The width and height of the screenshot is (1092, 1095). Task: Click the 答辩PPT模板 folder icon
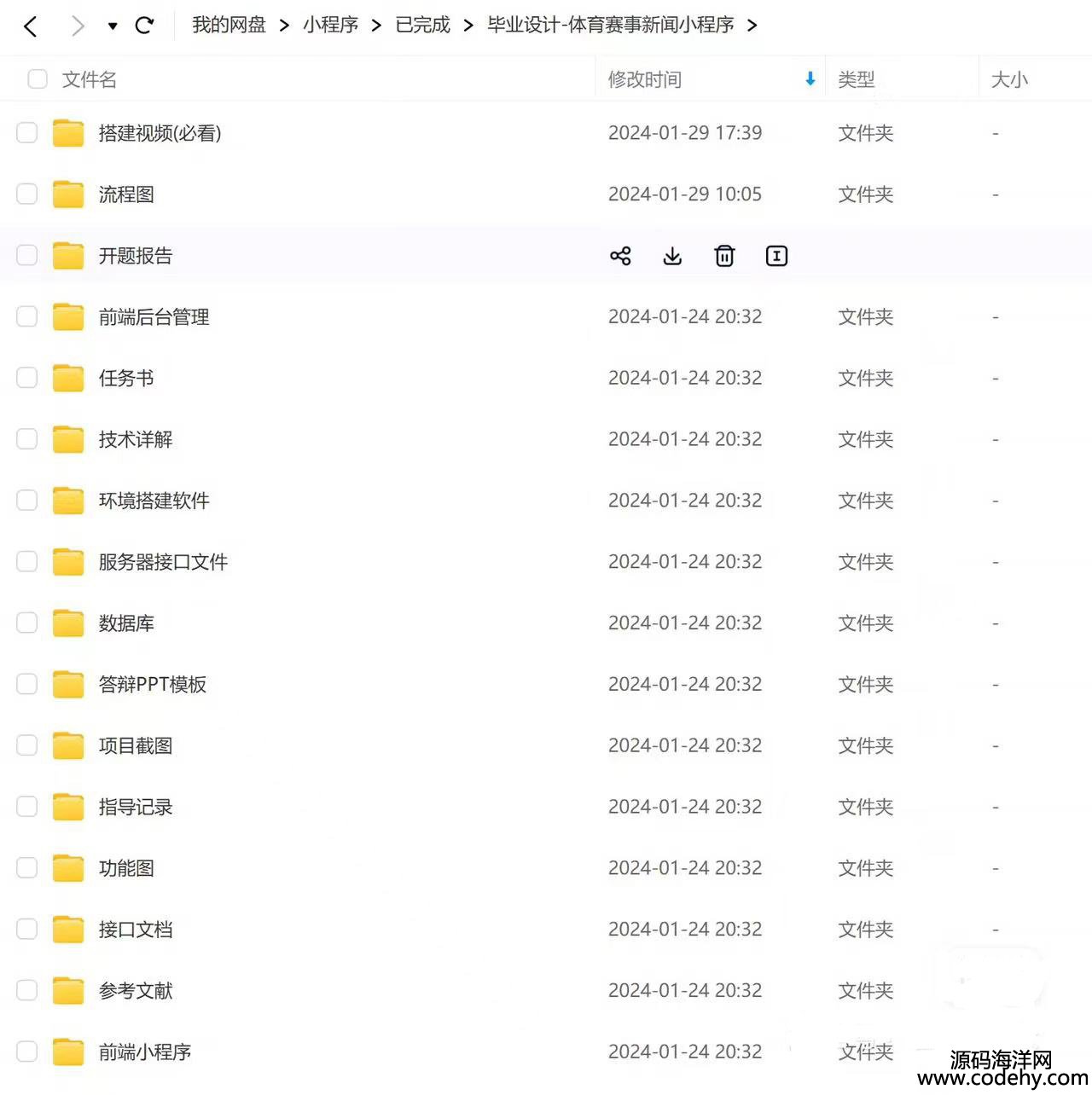68,685
